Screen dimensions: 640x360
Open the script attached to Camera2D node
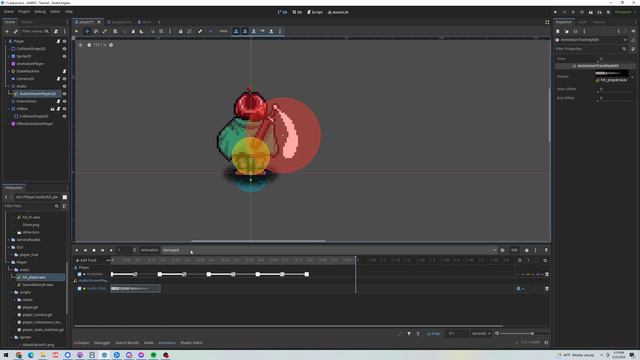[x=58, y=79]
